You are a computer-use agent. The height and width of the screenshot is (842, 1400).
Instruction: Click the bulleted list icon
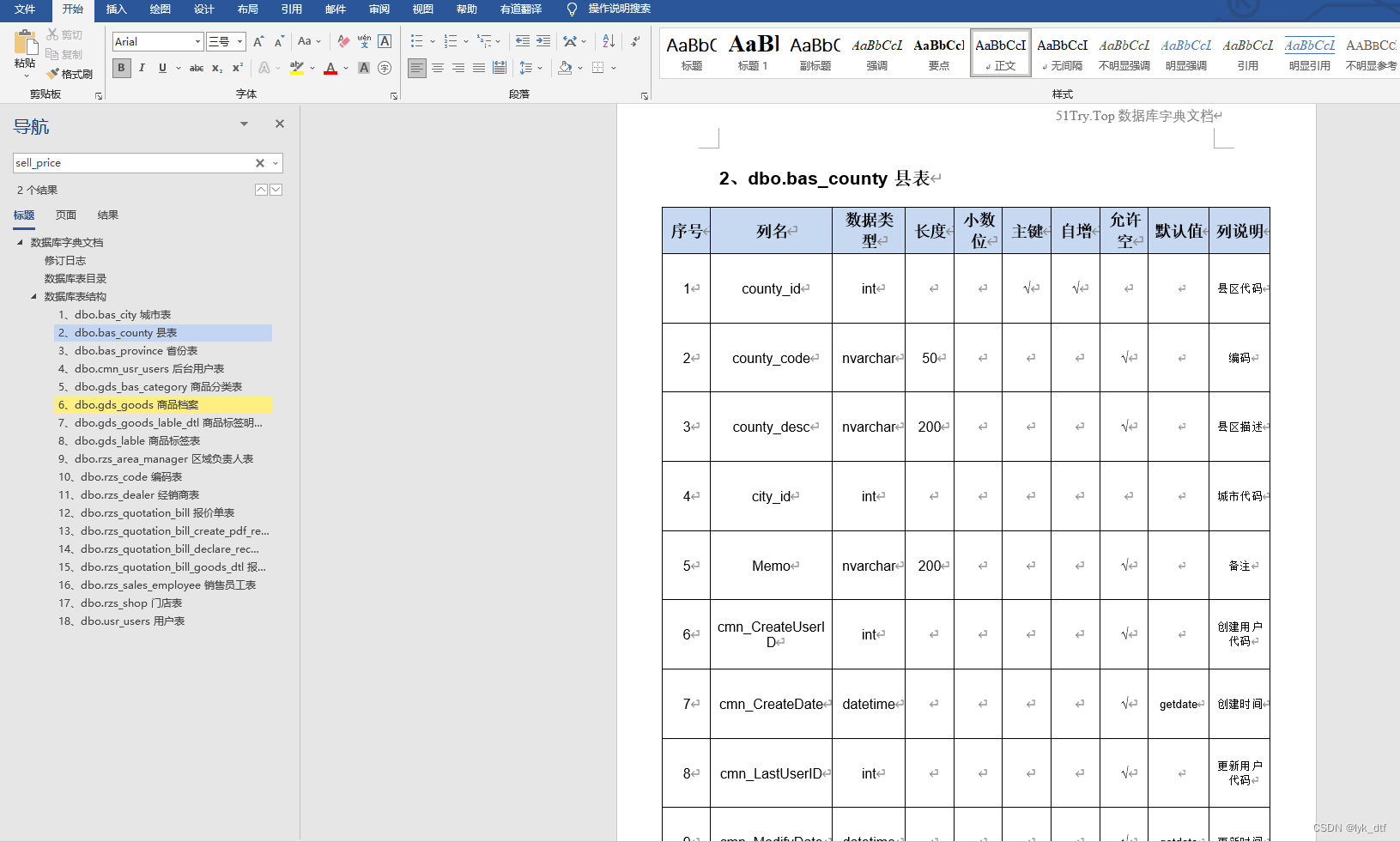tap(417, 41)
